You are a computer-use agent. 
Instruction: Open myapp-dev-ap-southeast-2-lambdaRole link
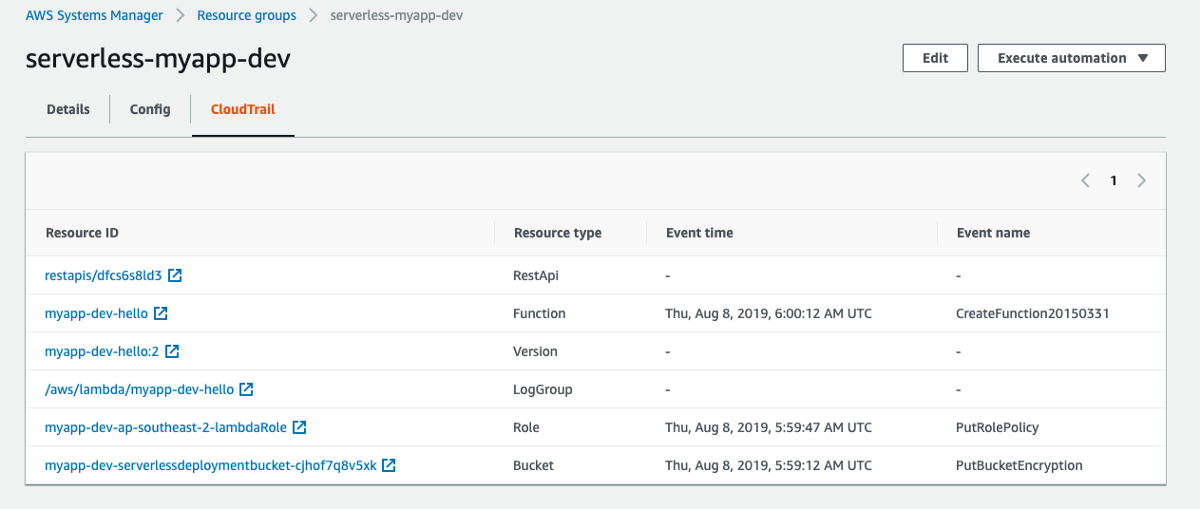click(x=166, y=427)
